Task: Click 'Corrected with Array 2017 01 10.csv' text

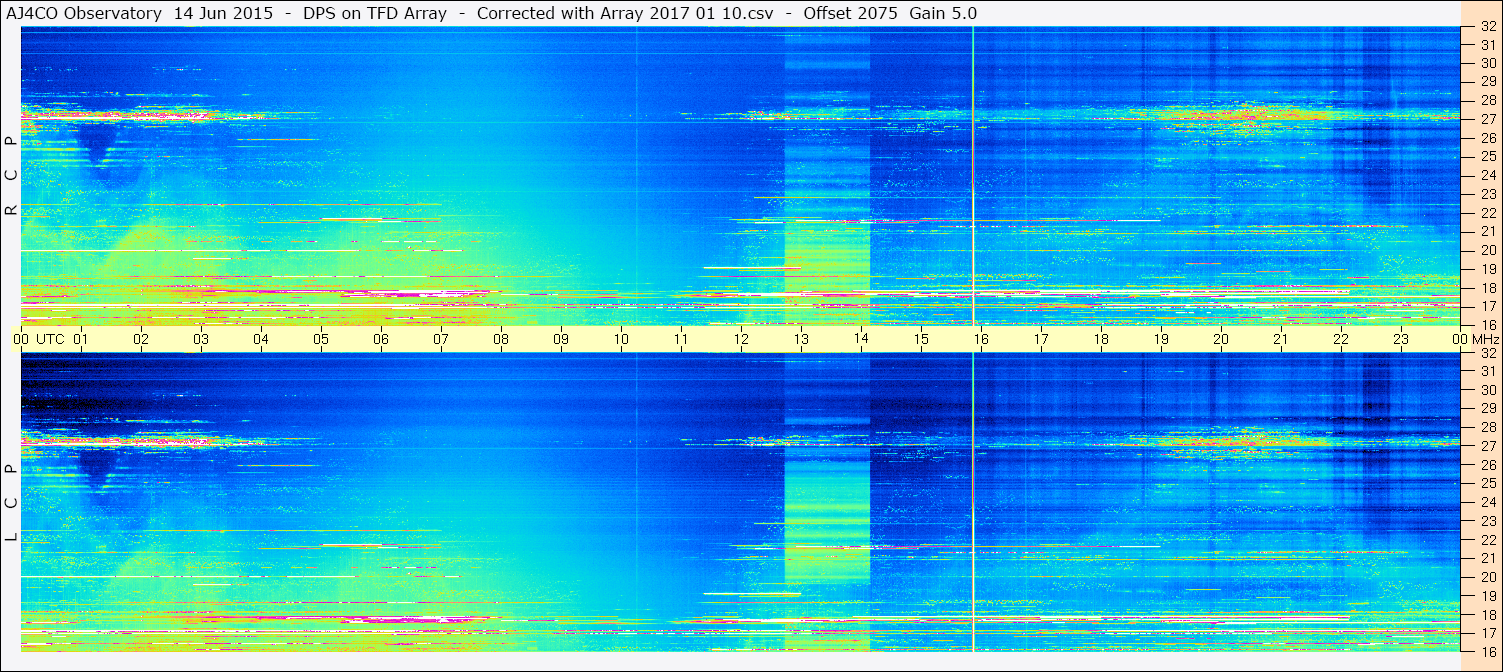Action: 630,13
